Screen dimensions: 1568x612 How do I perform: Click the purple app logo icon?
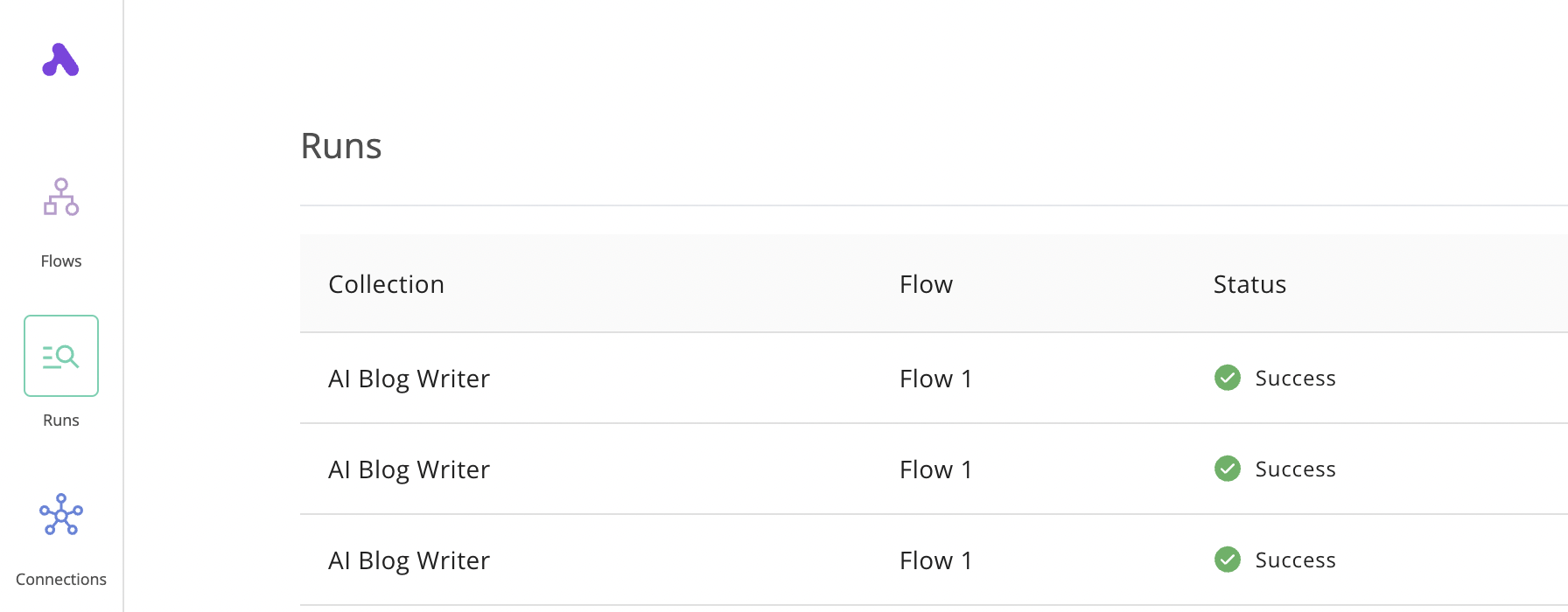pos(60,60)
